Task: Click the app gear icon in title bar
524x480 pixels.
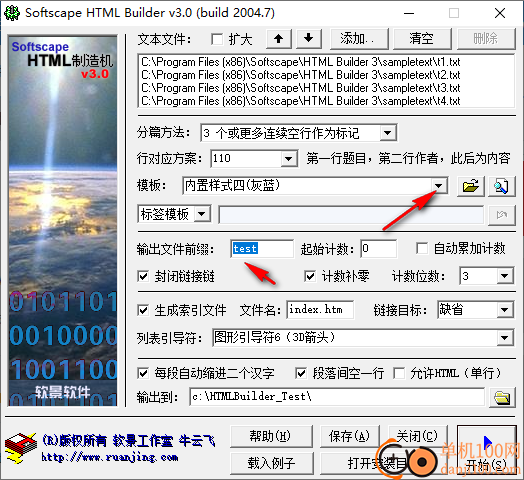Action: click(12, 13)
